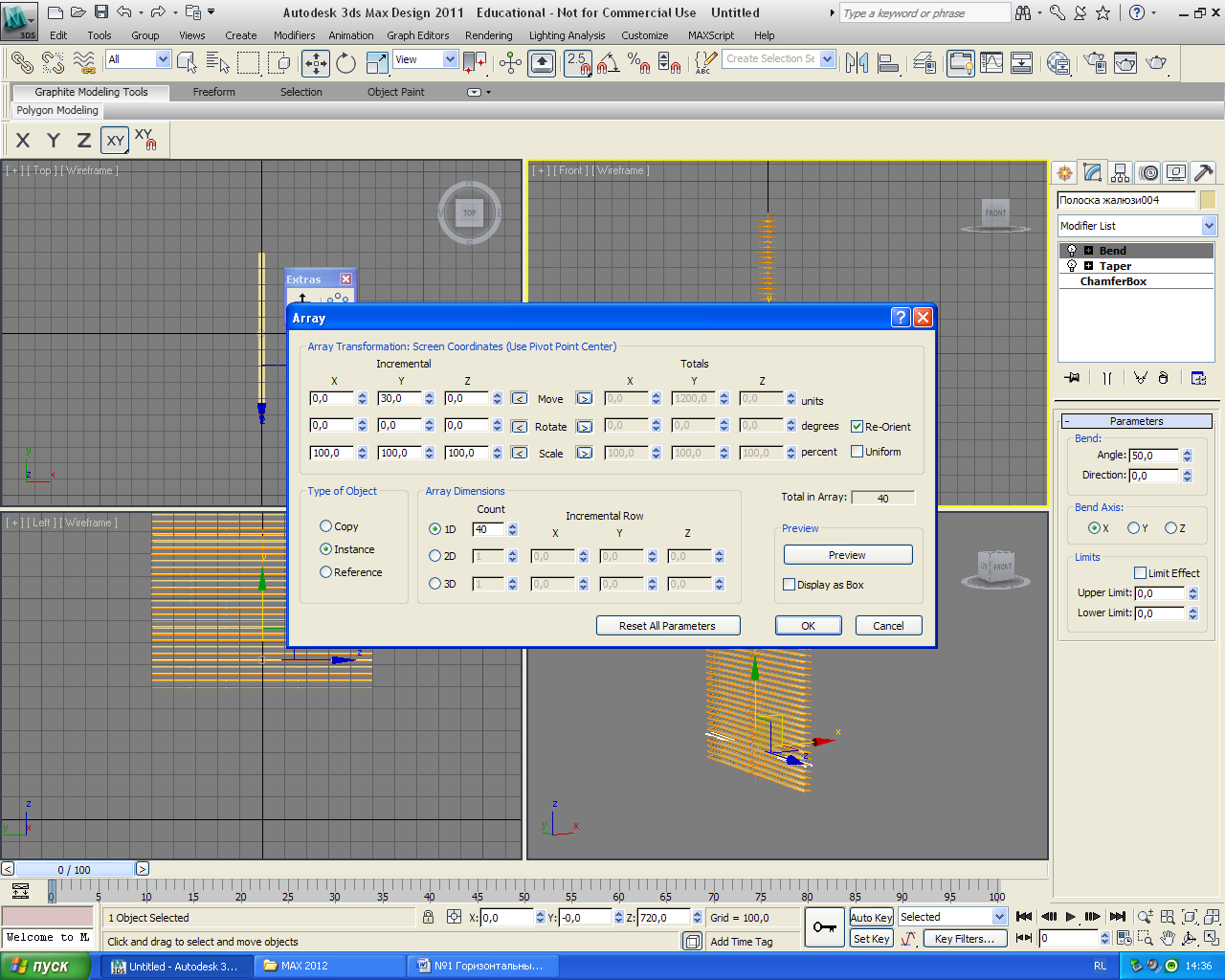Screen dimensions: 1225x980
Task: Activate the Select and Rotate tool
Action: [x=346, y=63]
